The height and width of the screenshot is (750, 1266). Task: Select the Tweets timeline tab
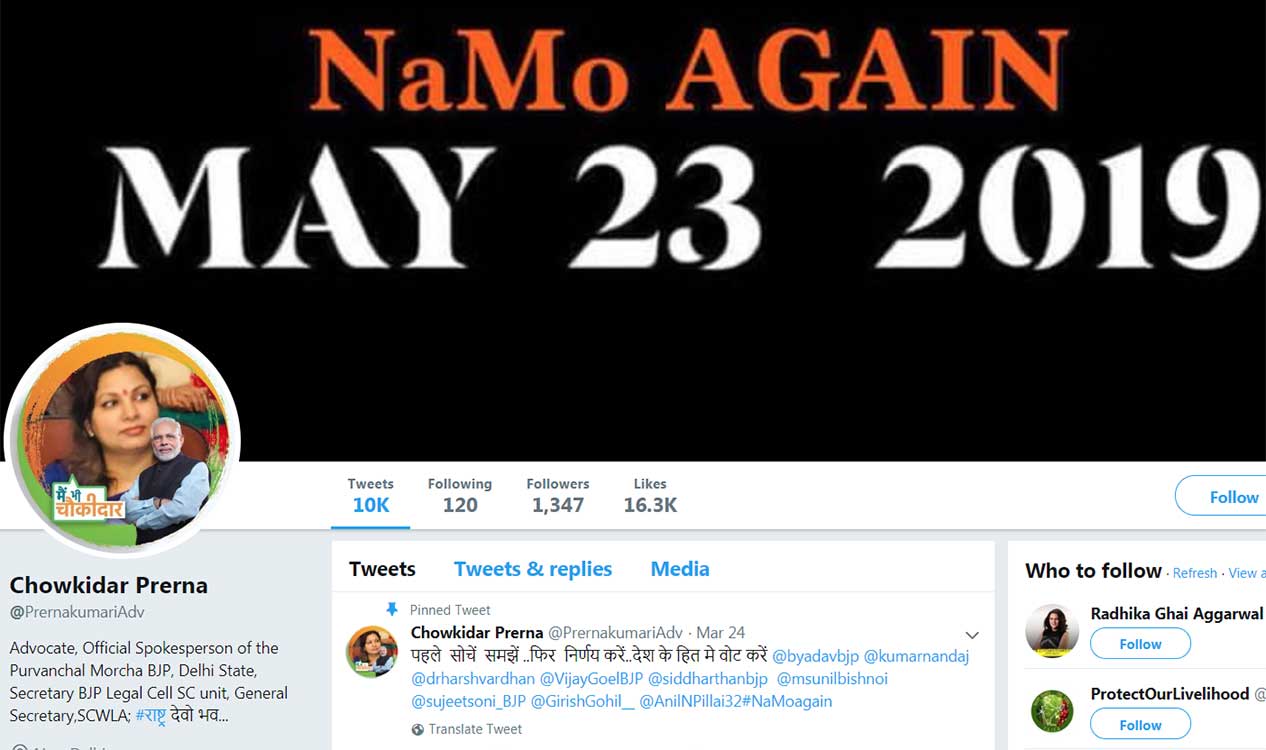point(382,569)
